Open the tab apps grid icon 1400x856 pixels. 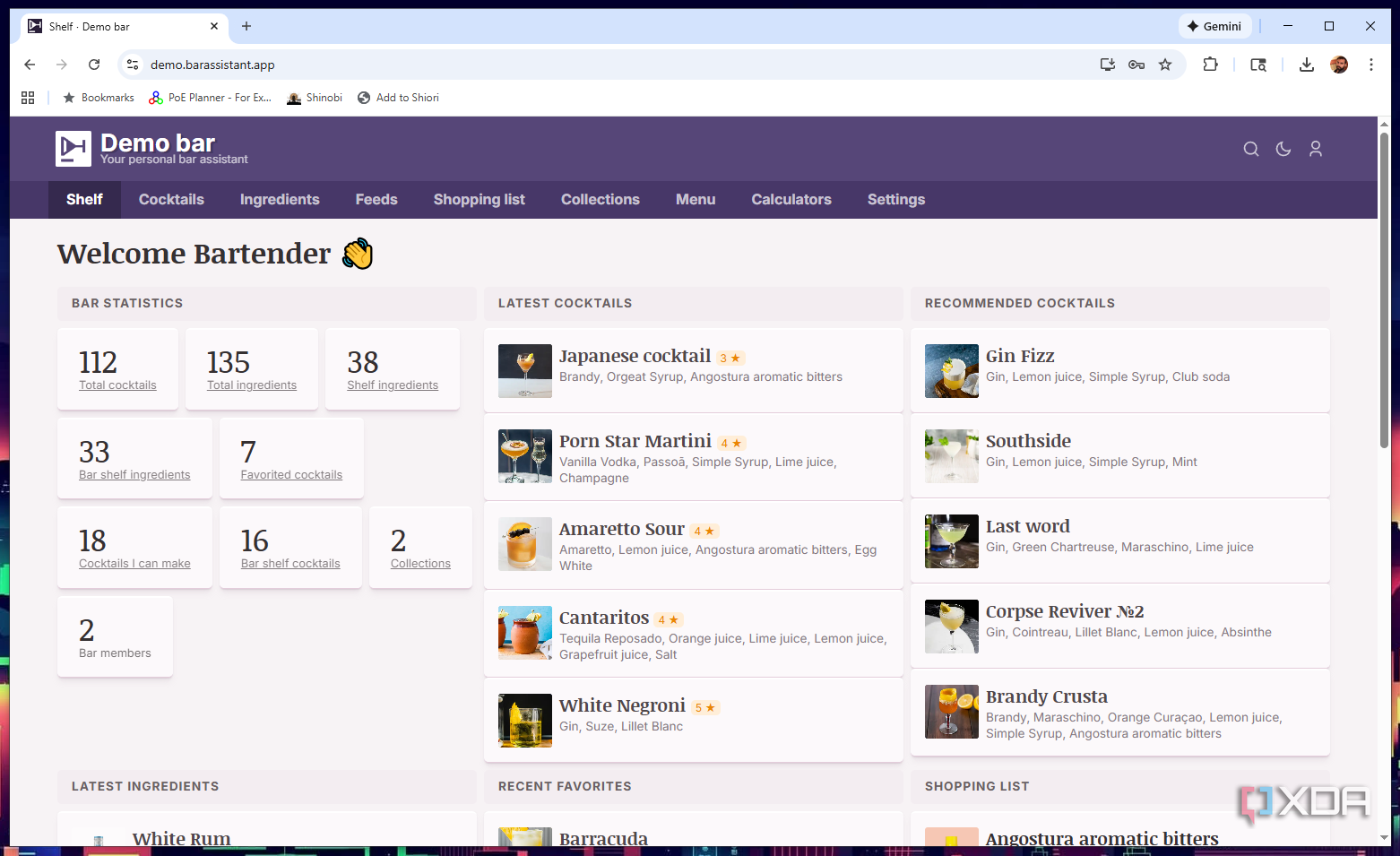coord(28,98)
